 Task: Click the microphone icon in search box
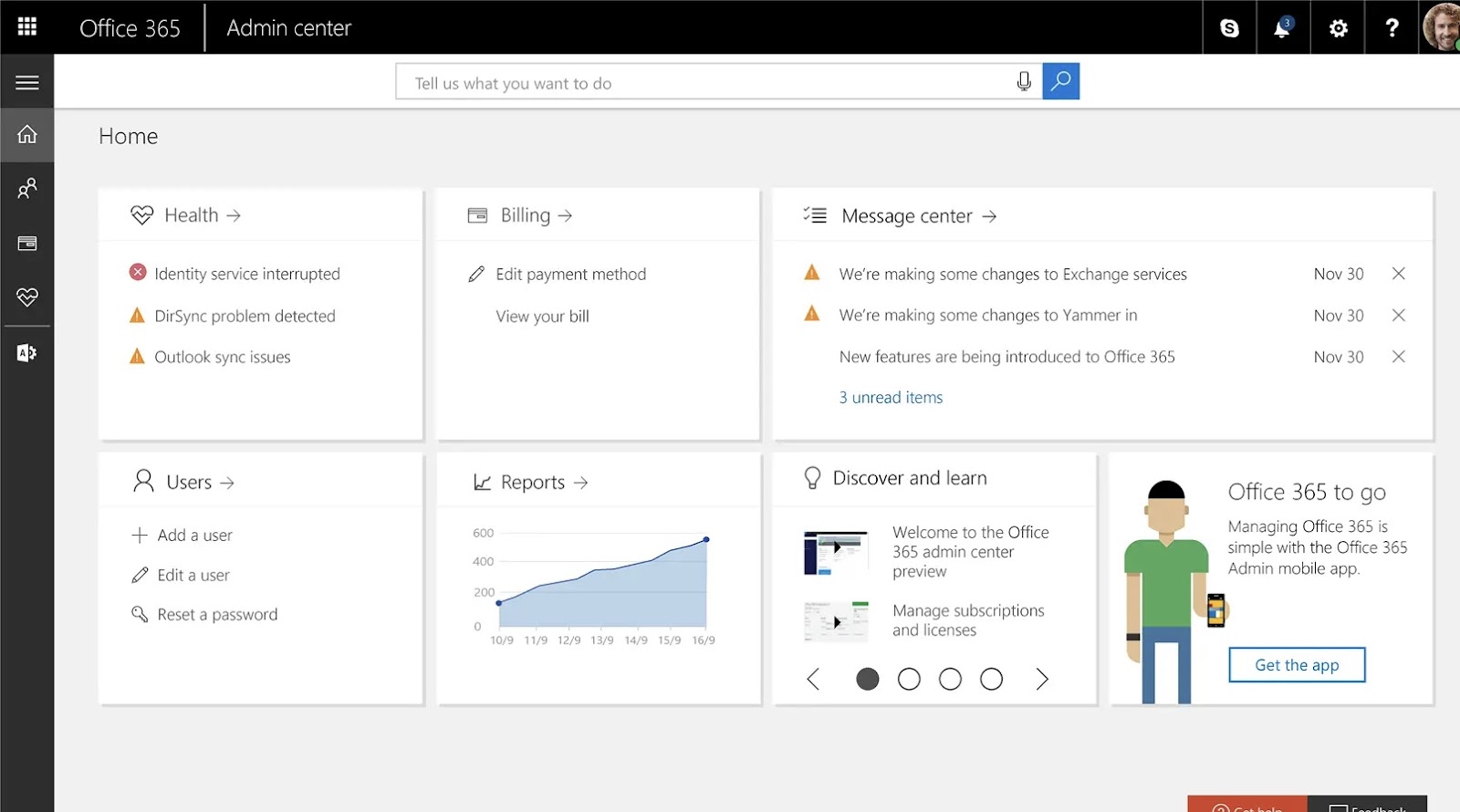[1024, 82]
